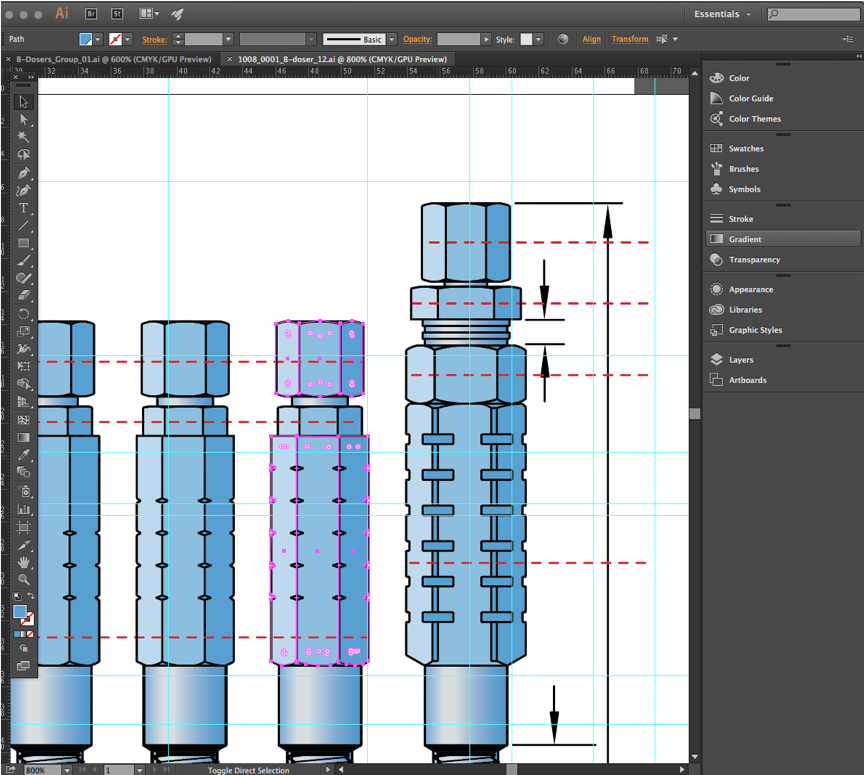Expand the Style dropdown in control bar
Screen dimensions: 864x775
[x=538, y=39]
